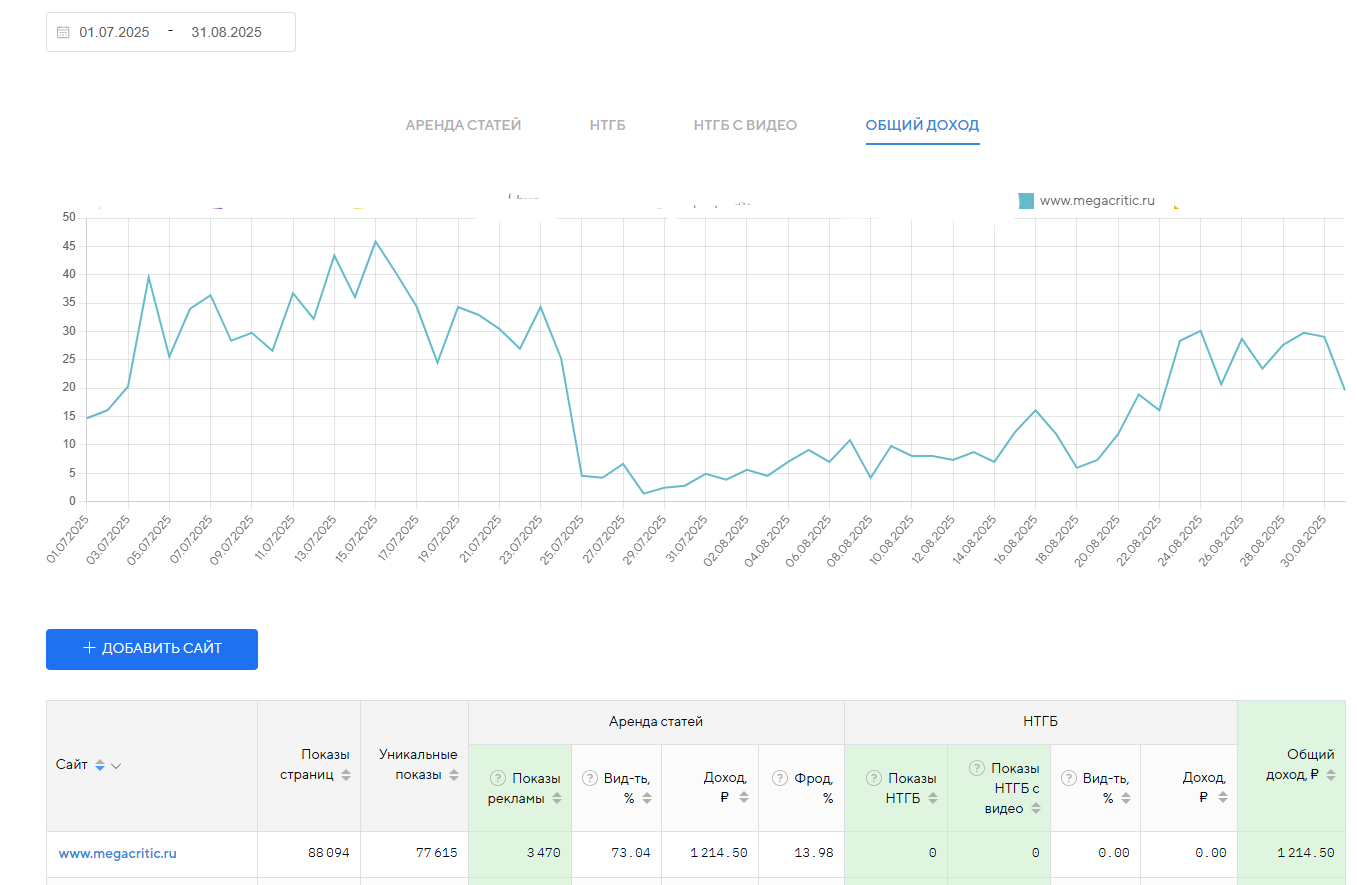Select the НТГБ chart tab

(x=607, y=126)
